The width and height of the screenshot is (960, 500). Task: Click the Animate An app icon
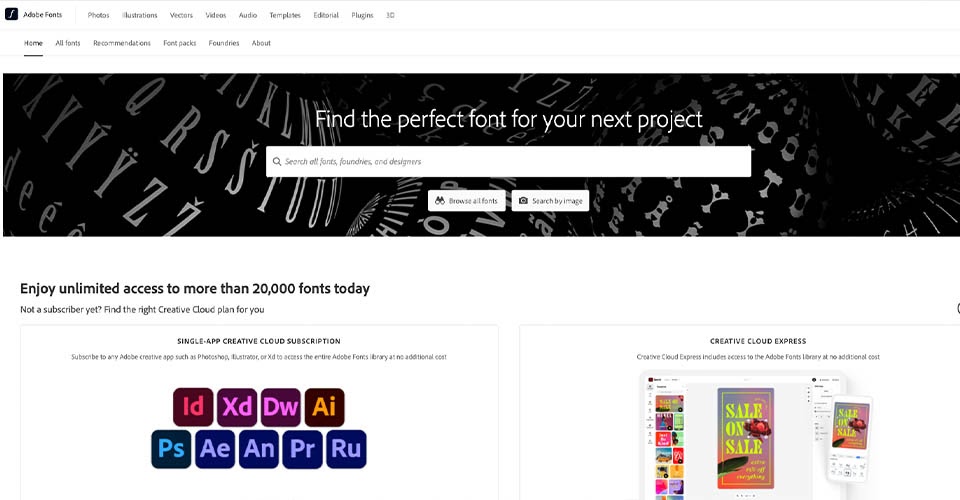(x=259, y=449)
